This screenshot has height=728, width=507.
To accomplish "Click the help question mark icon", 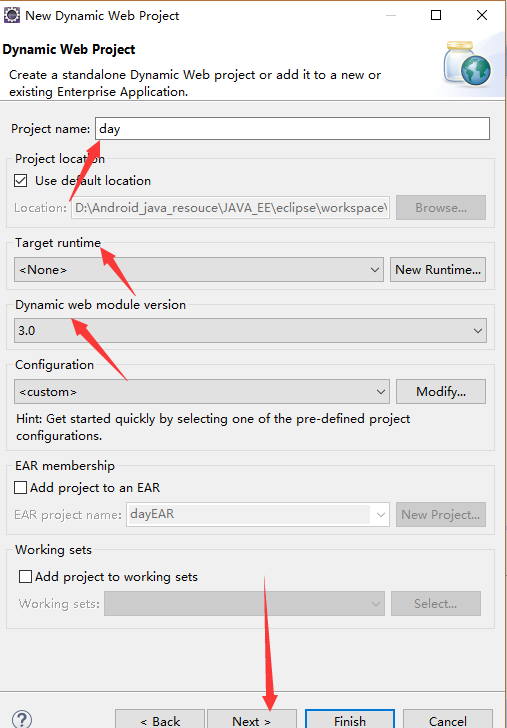I will click(22, 719).
